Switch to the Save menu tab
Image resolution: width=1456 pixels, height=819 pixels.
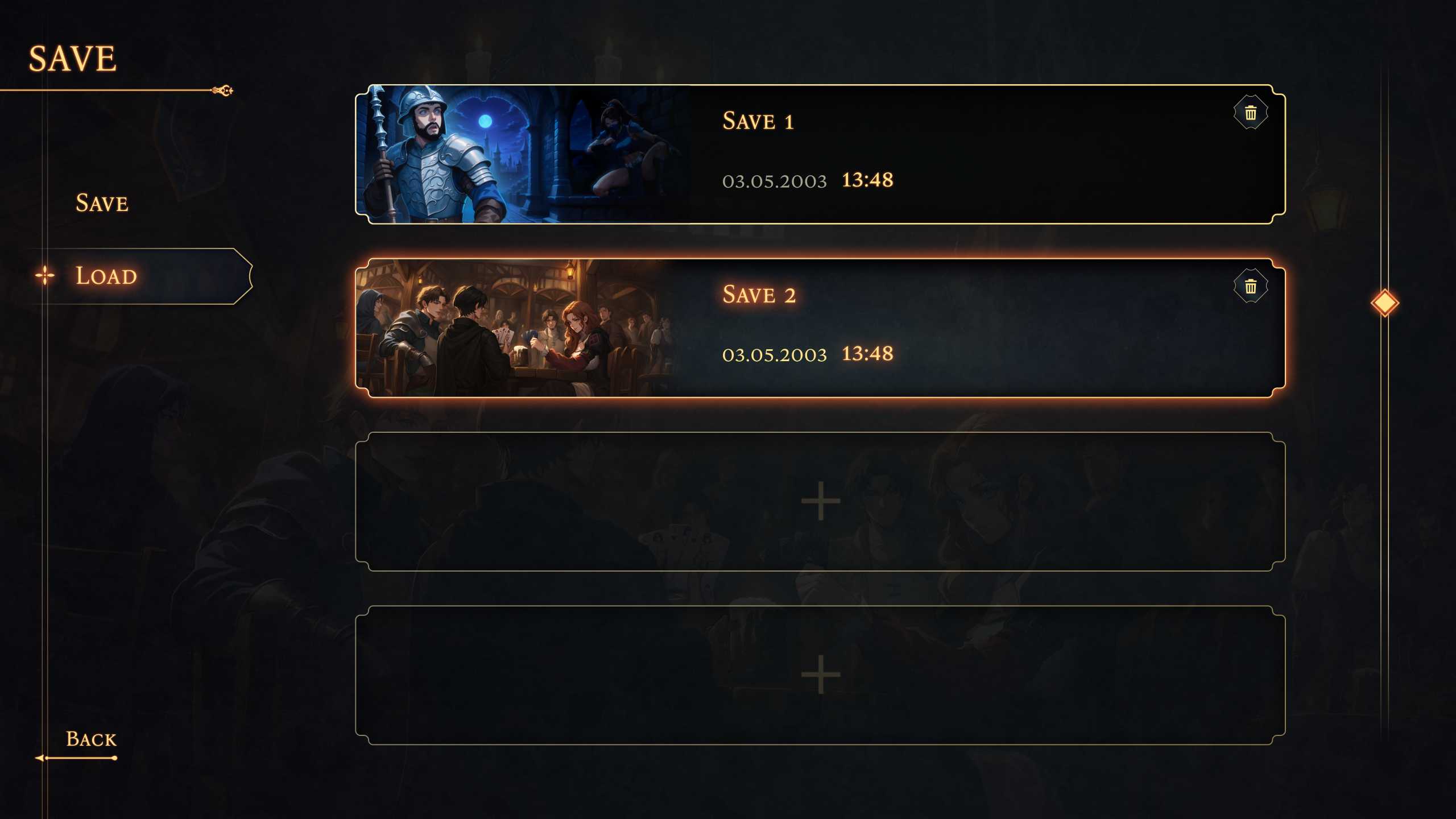[102, 203]
